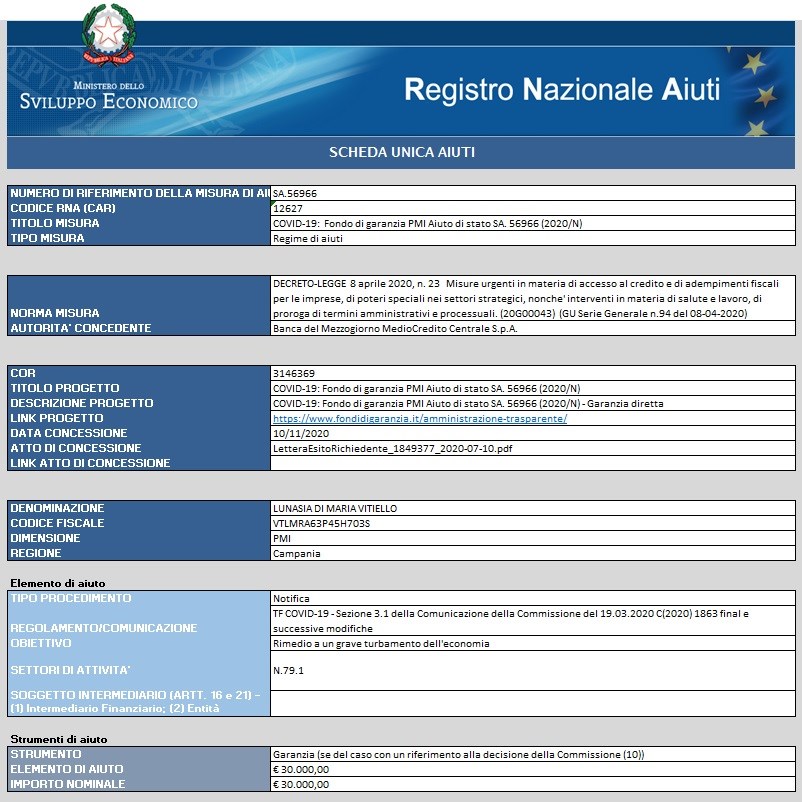
Task: Click the 'REGIONE' label
Action: click(36, 553)
